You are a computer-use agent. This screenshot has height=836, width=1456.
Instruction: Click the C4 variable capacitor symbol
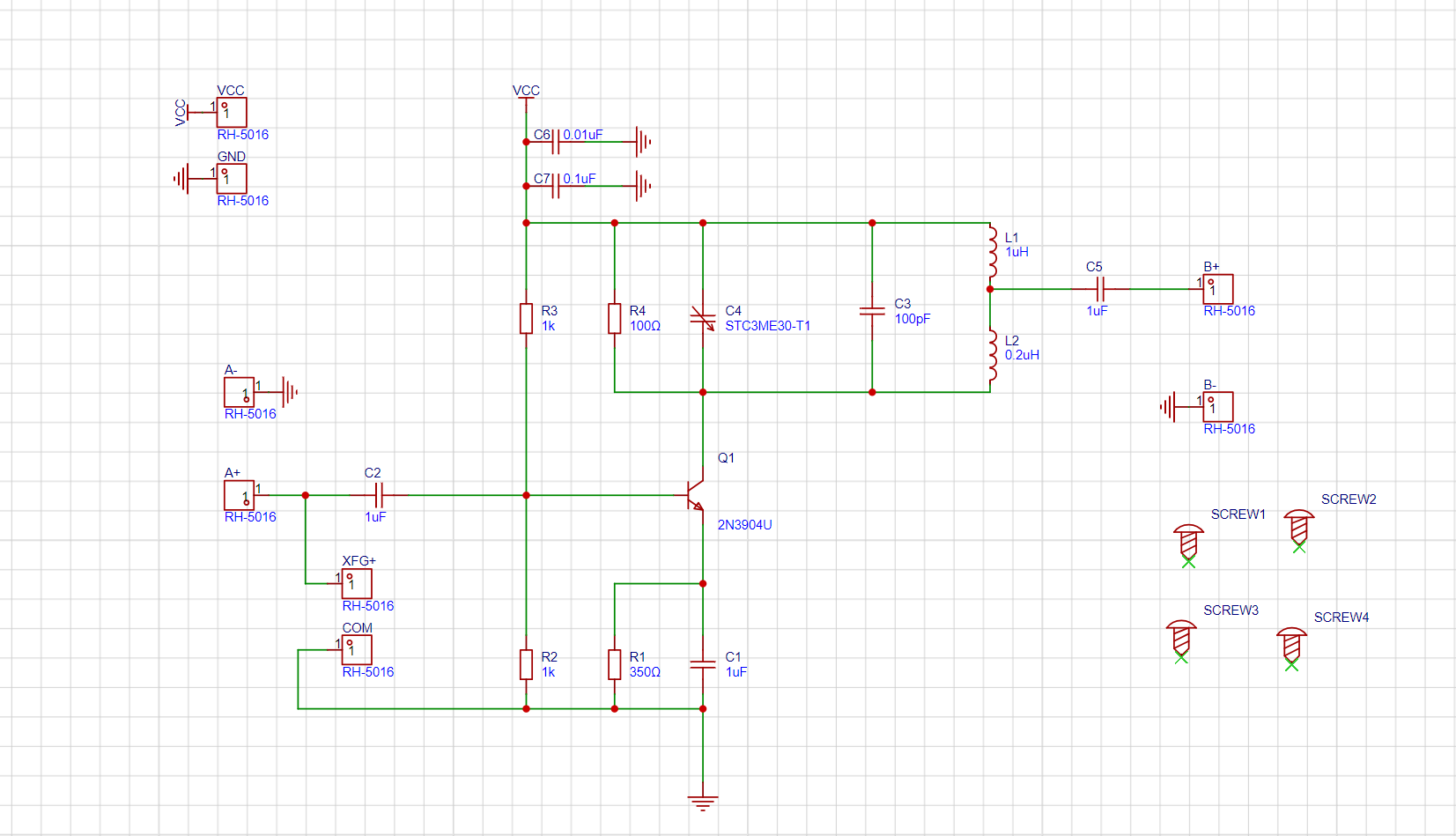click(703, 318)
